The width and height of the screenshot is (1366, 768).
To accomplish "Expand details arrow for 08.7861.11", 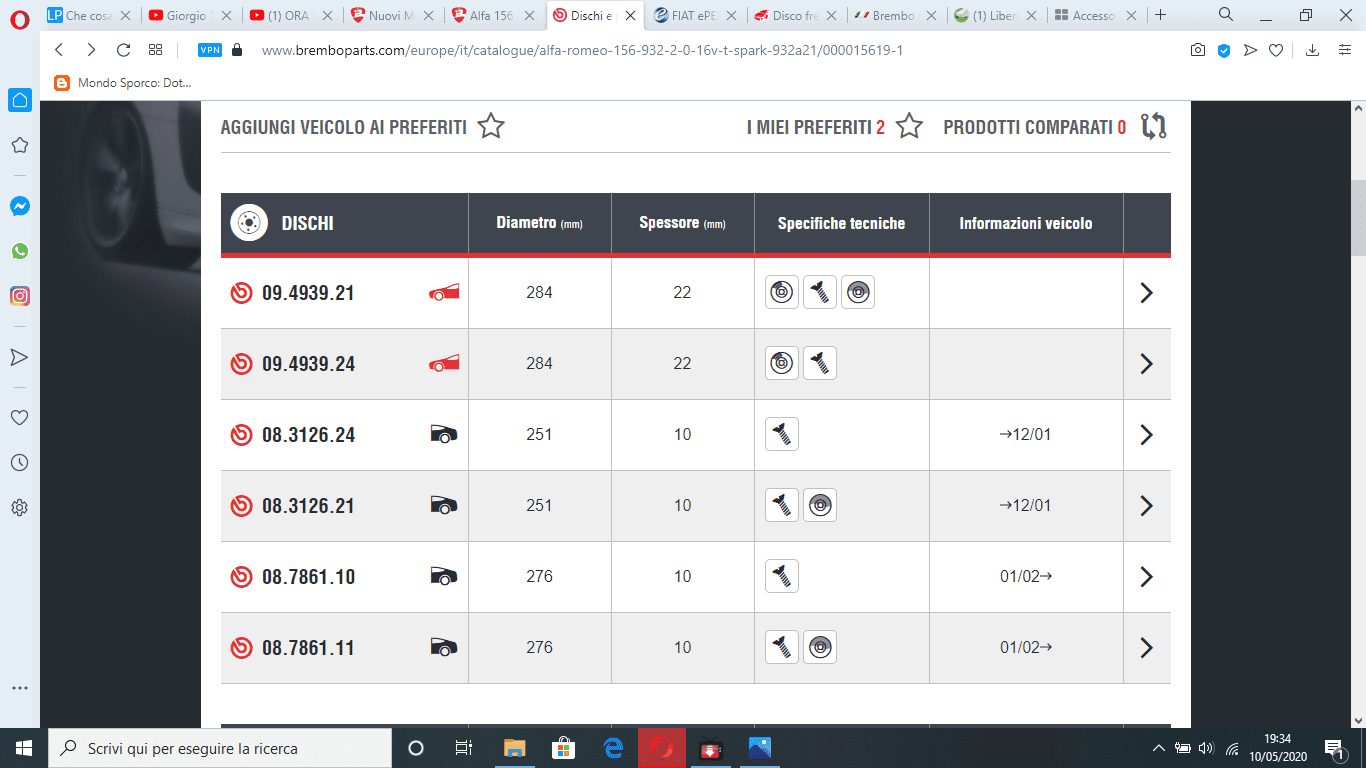I will pos(1147,648).
